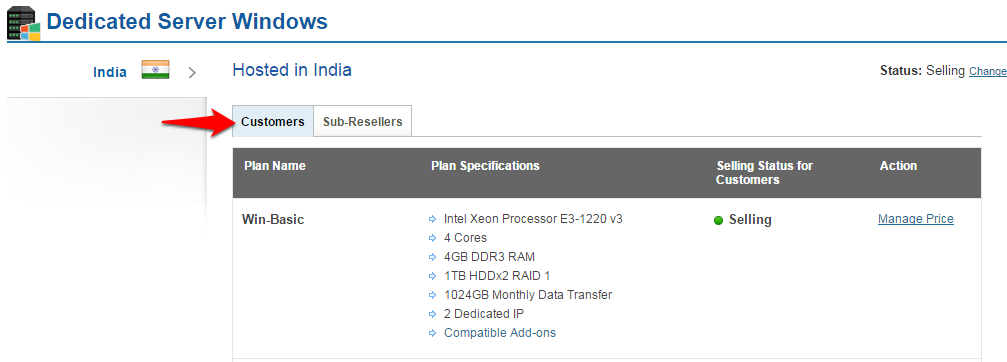Open the Compatible Add-ons link

(500, 333)
